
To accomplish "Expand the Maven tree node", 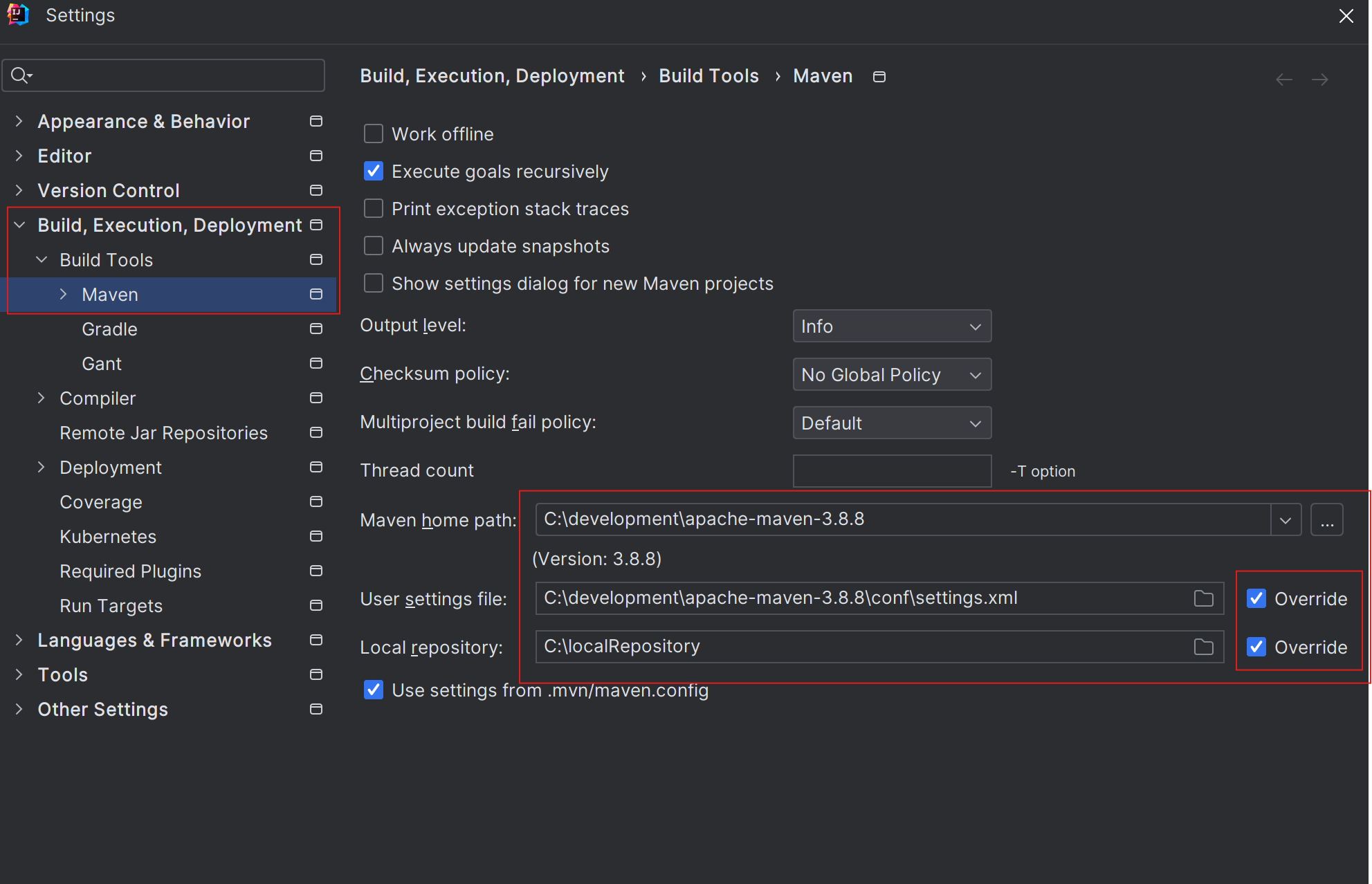I will (64, 294).
